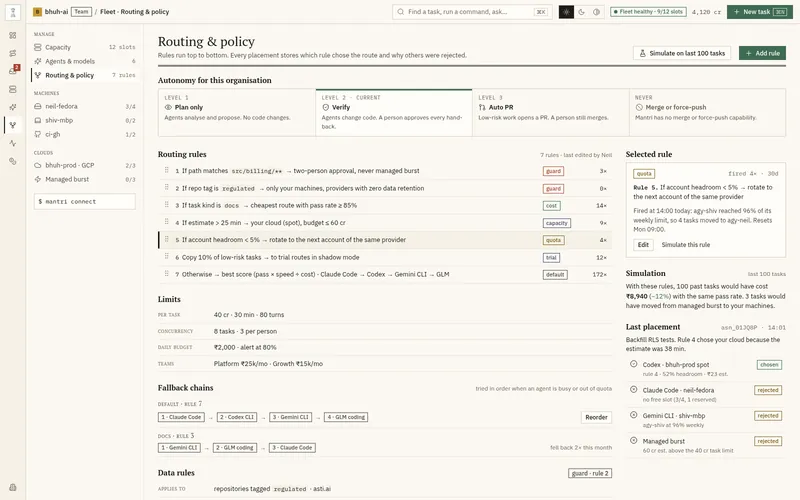Open the bottom icon in the left rail
Viewport: 800px width, 500px height.
click(x=13, y=487)
